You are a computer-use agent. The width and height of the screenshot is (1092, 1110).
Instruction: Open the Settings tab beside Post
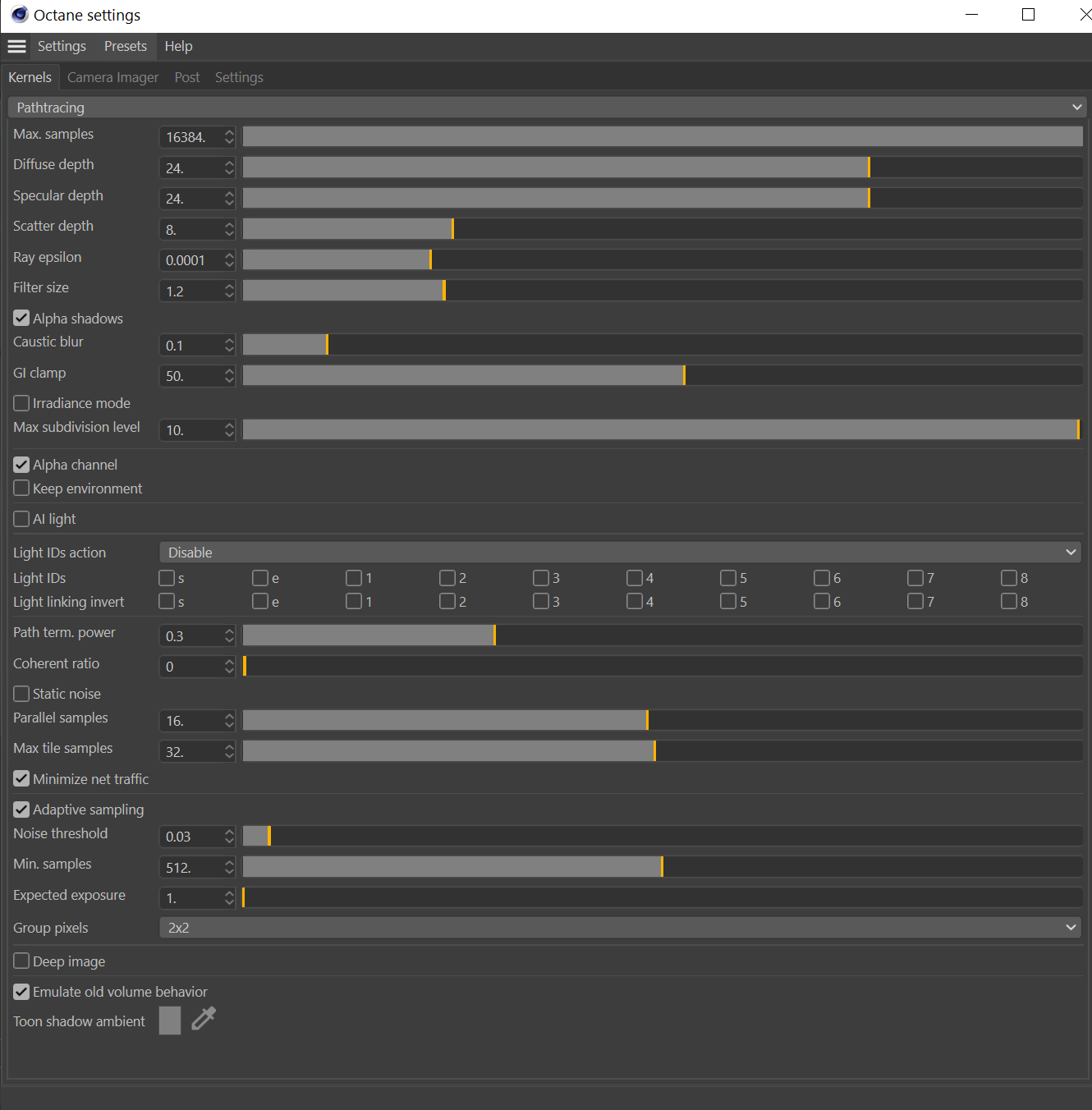(x=239, y=77)
